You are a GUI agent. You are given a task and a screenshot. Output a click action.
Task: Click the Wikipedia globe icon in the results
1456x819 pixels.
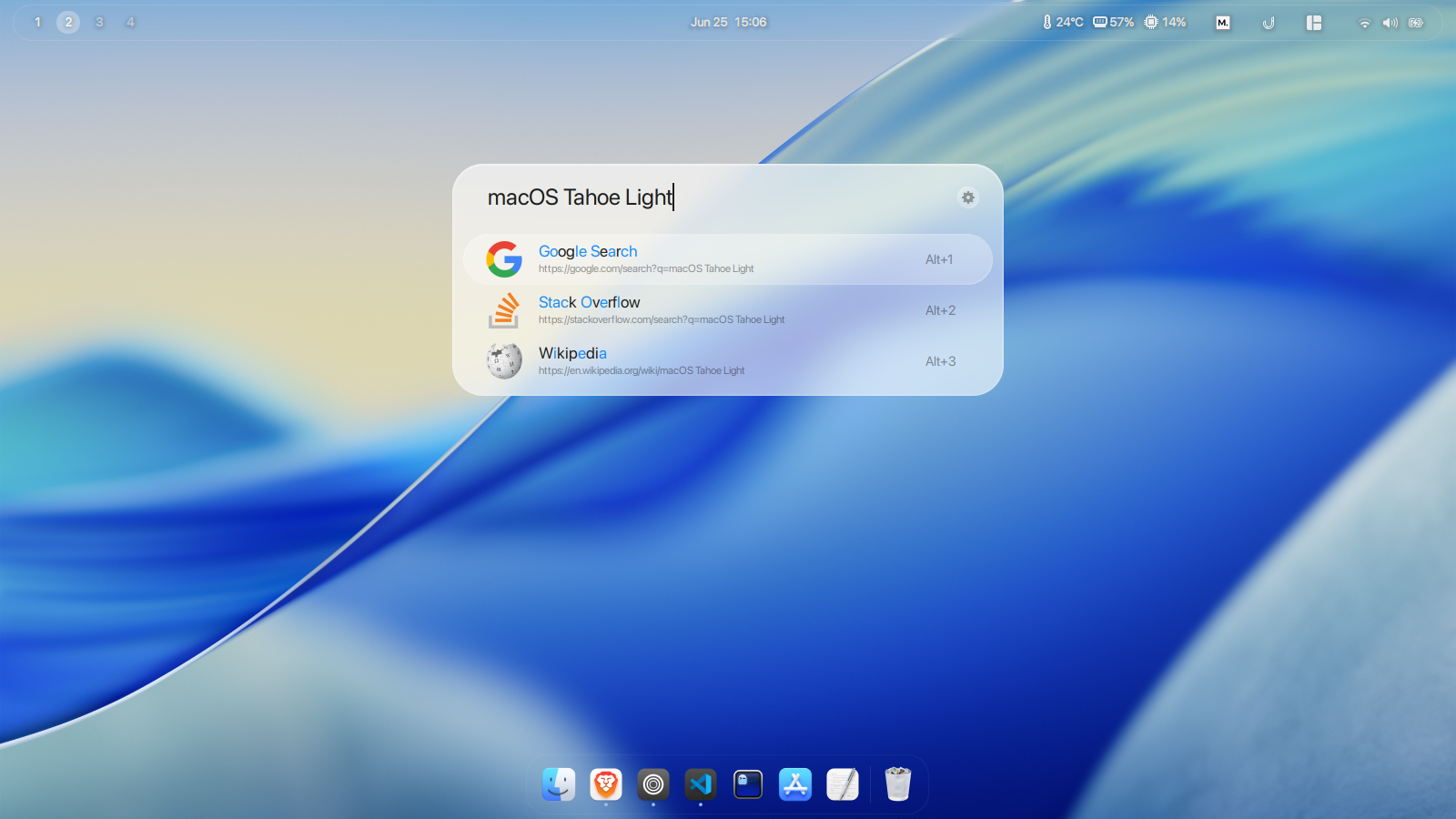coord(503,360)
